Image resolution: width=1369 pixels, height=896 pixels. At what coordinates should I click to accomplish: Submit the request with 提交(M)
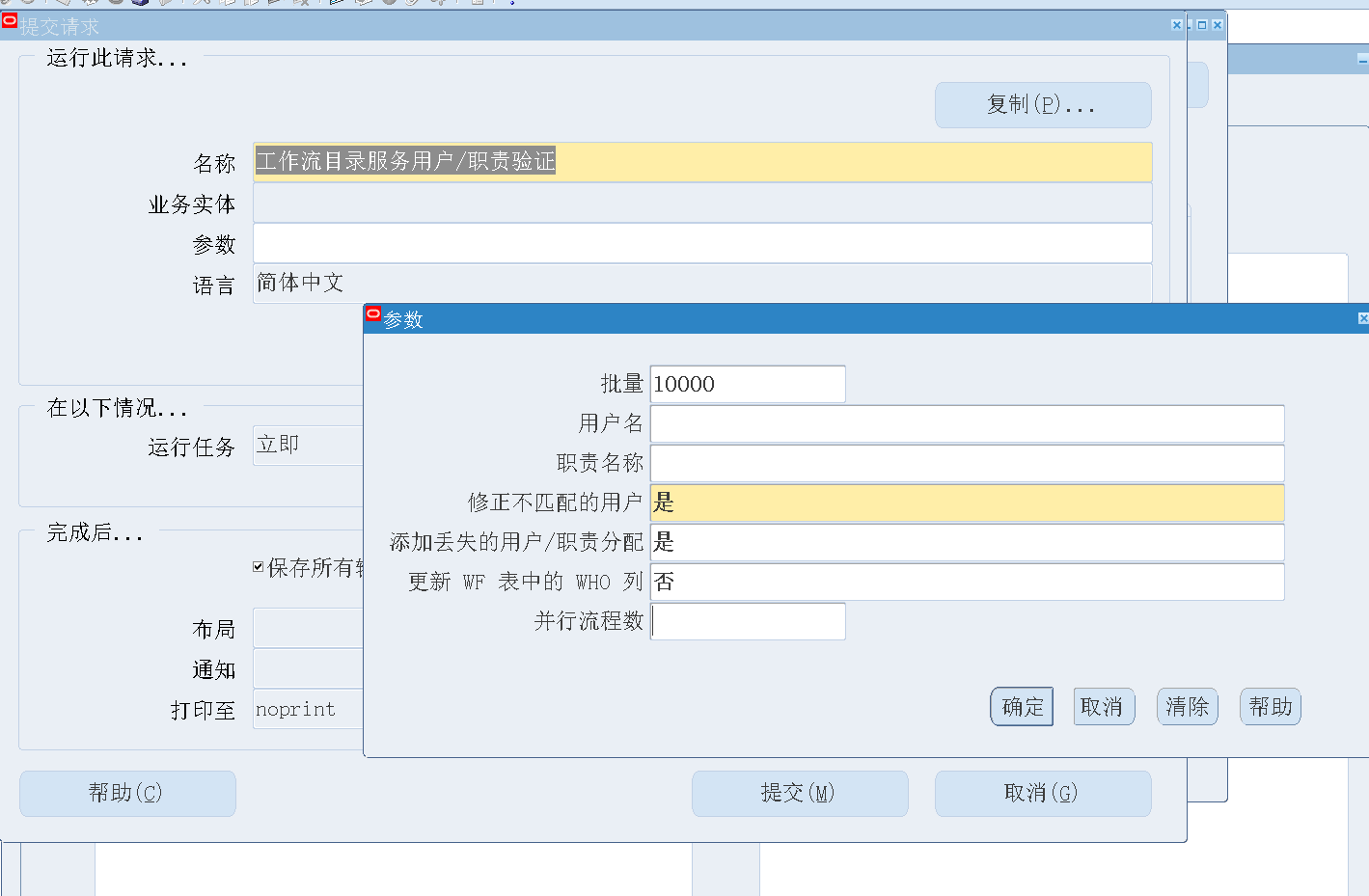pos(800,793)
